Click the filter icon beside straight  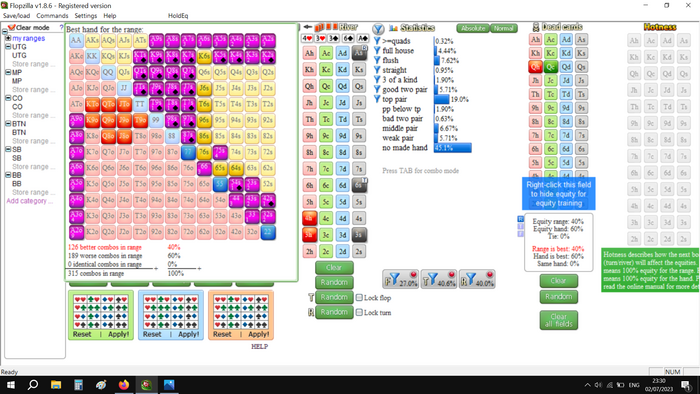[377, 70]
